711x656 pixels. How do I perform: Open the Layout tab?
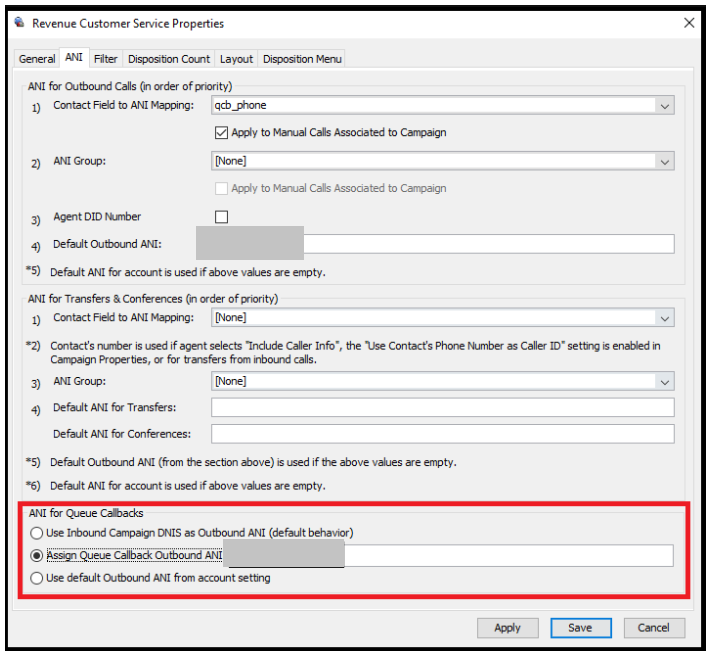coord(236,59)
